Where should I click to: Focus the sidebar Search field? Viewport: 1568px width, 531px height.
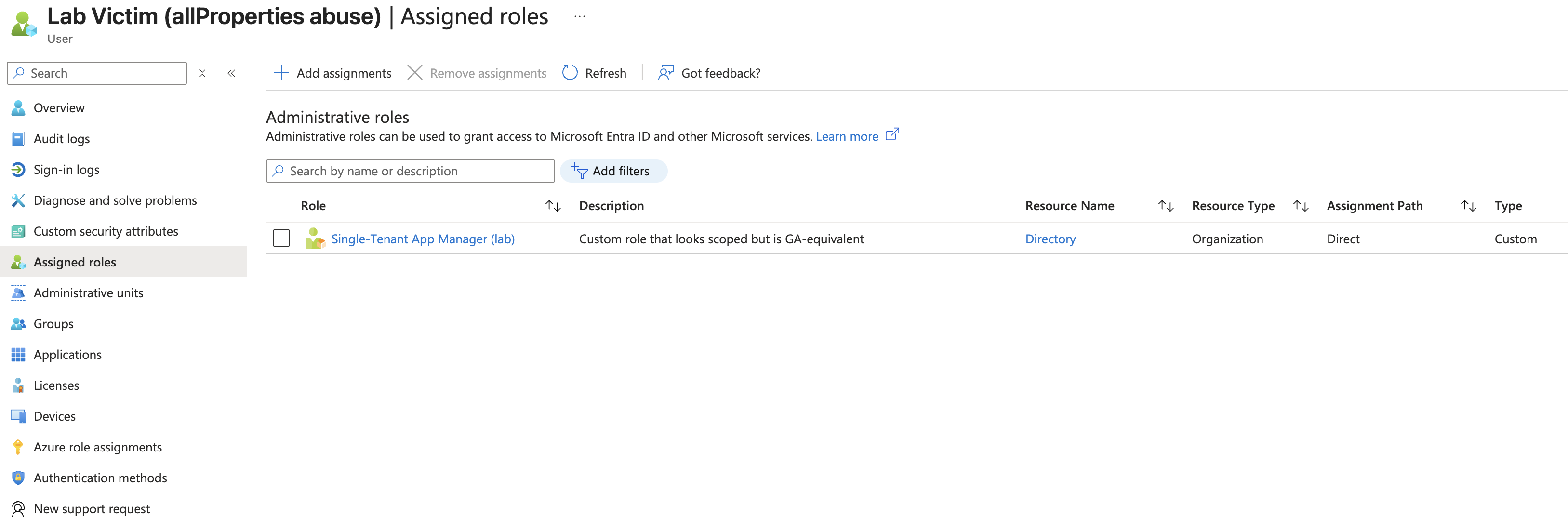pyautogui.click(x=97, y=73)
